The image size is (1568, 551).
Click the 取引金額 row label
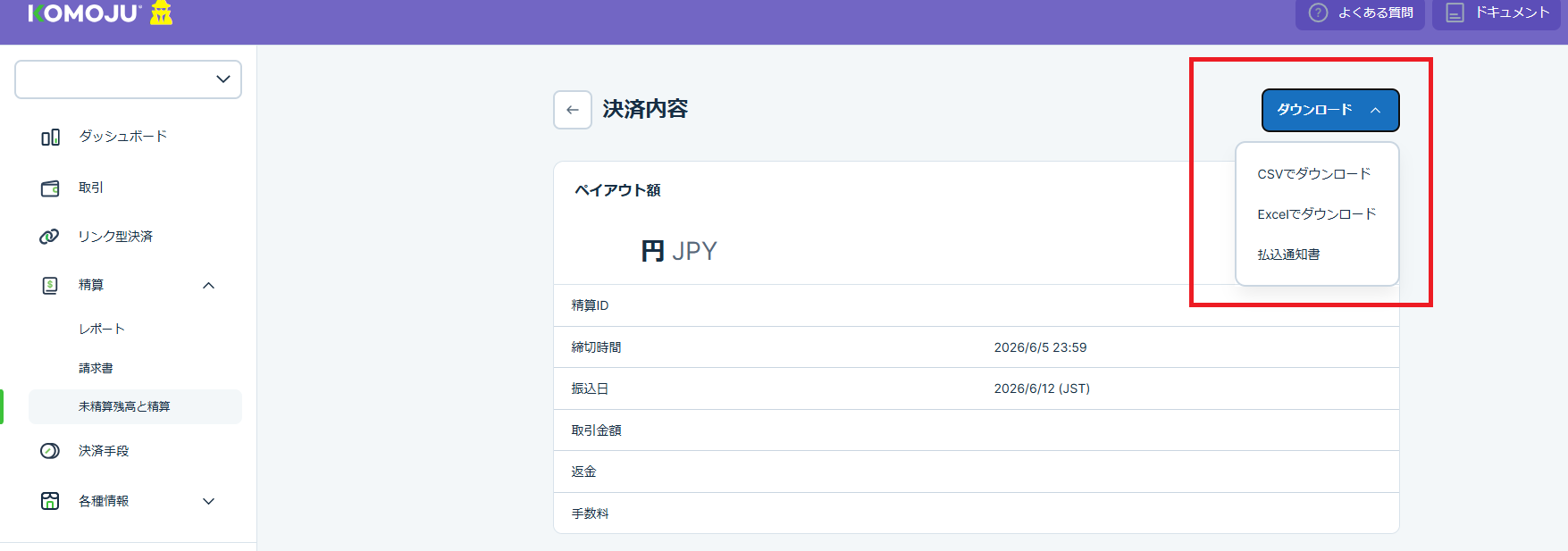[x=596, y=430]
